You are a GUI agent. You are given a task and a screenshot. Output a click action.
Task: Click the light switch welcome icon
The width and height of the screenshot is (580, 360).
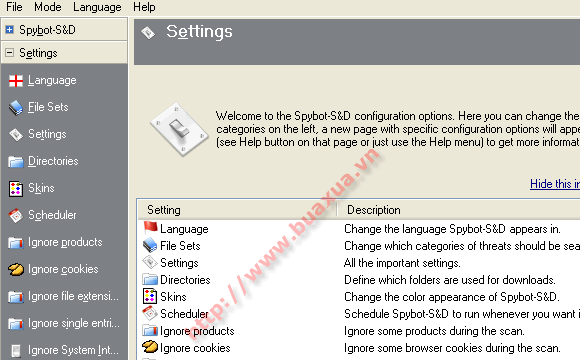coord(179,129)
